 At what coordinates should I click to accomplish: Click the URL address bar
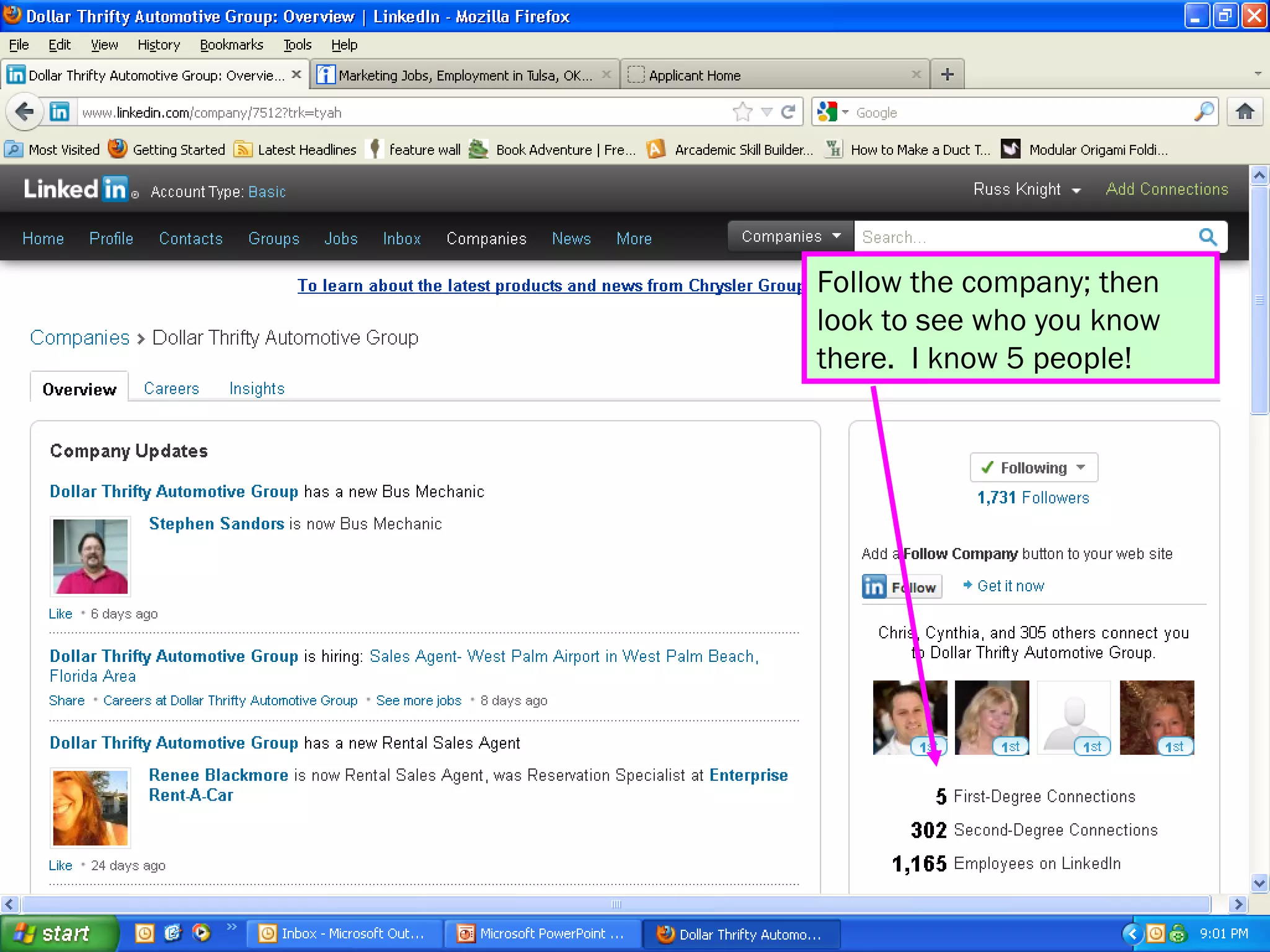click(x=403, y=112)
